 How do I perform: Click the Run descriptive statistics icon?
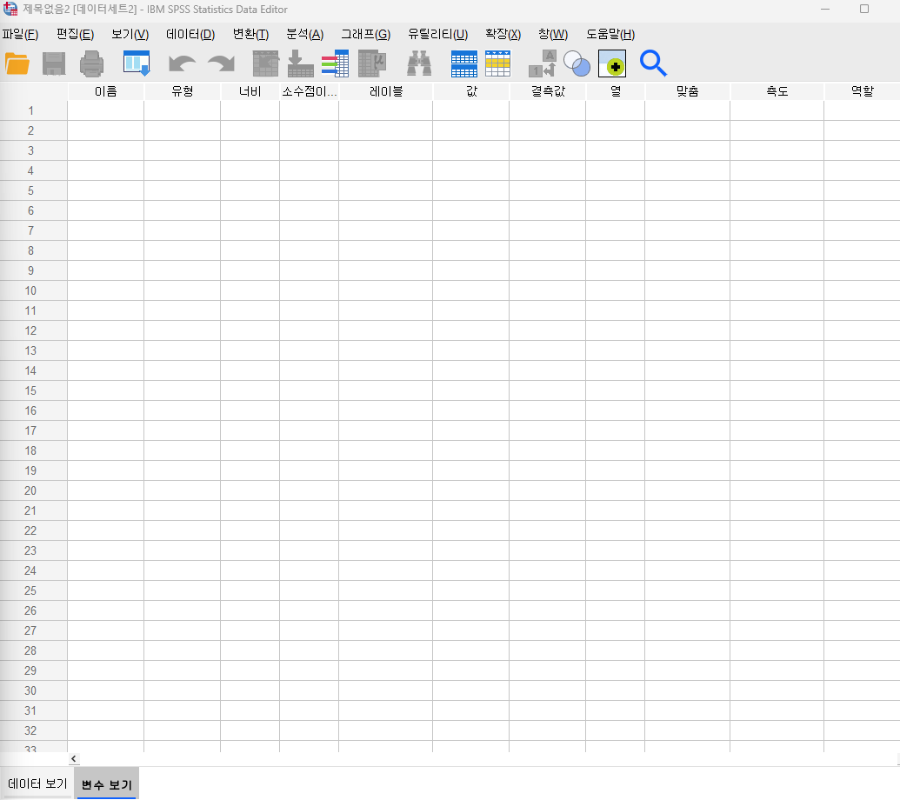[x=372, y=64]
